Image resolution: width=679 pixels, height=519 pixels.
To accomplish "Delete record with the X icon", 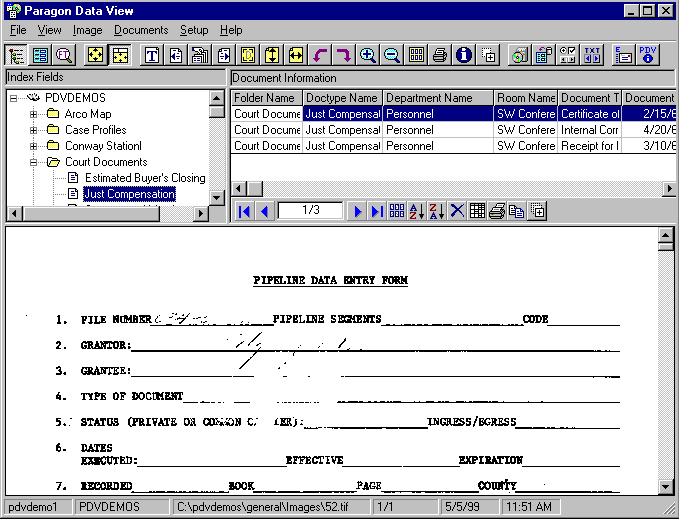I will tap(457, 211).
